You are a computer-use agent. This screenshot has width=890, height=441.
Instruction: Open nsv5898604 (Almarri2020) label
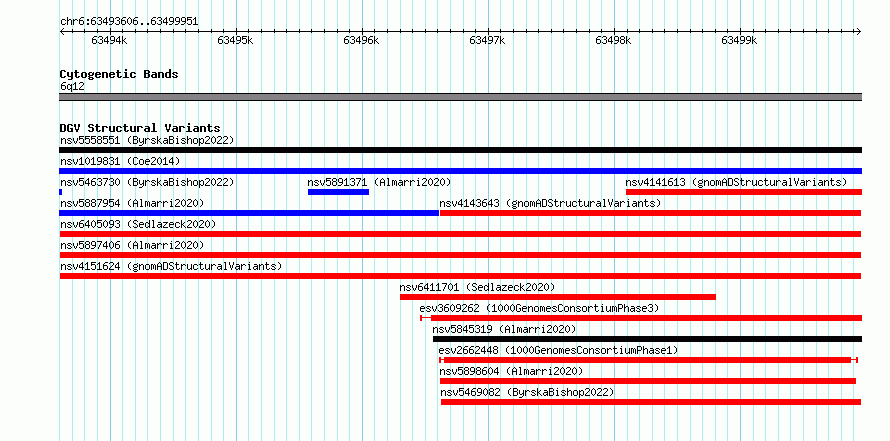coord(511,371)
